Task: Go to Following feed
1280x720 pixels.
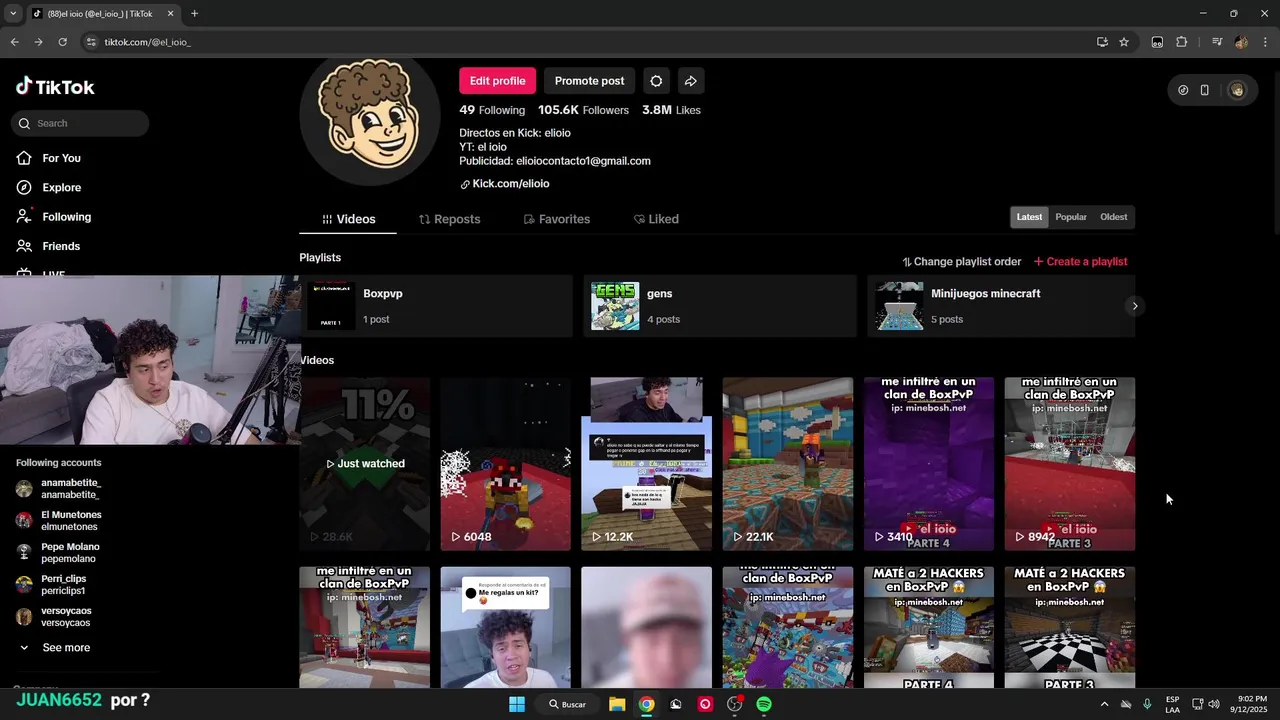Action: tap(66, 217)
